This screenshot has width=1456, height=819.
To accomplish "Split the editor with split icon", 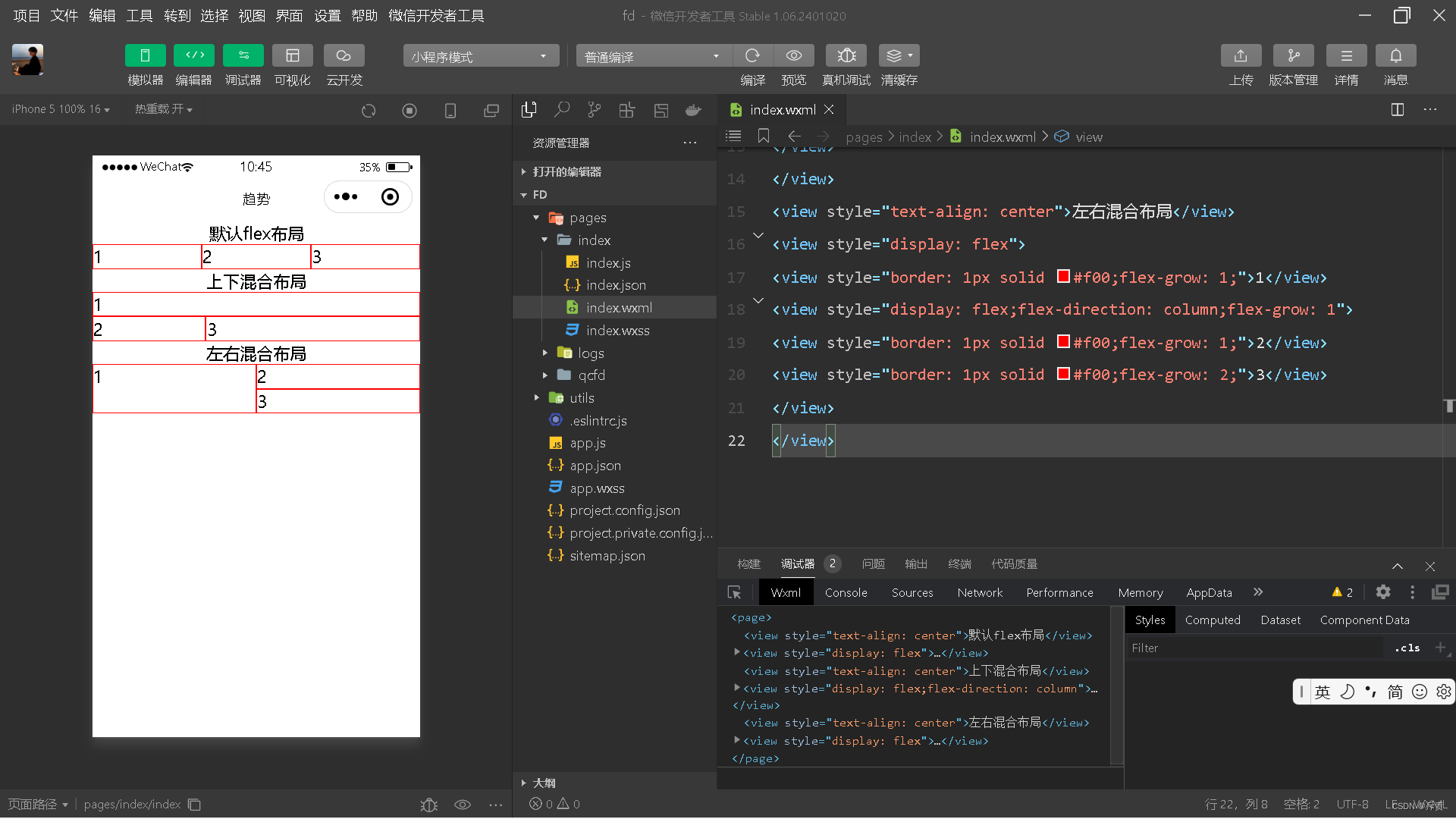I will pos(1398,109).
